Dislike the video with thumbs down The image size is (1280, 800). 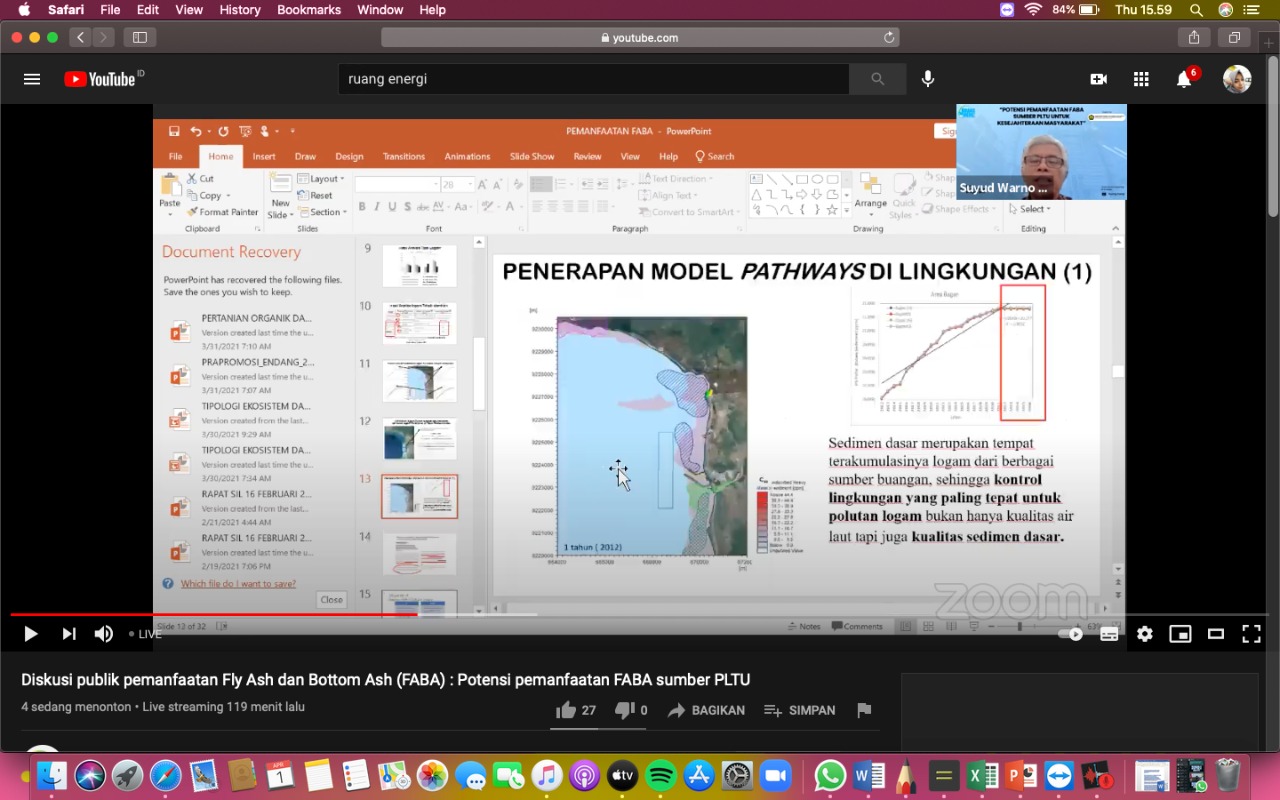[631, 710]
